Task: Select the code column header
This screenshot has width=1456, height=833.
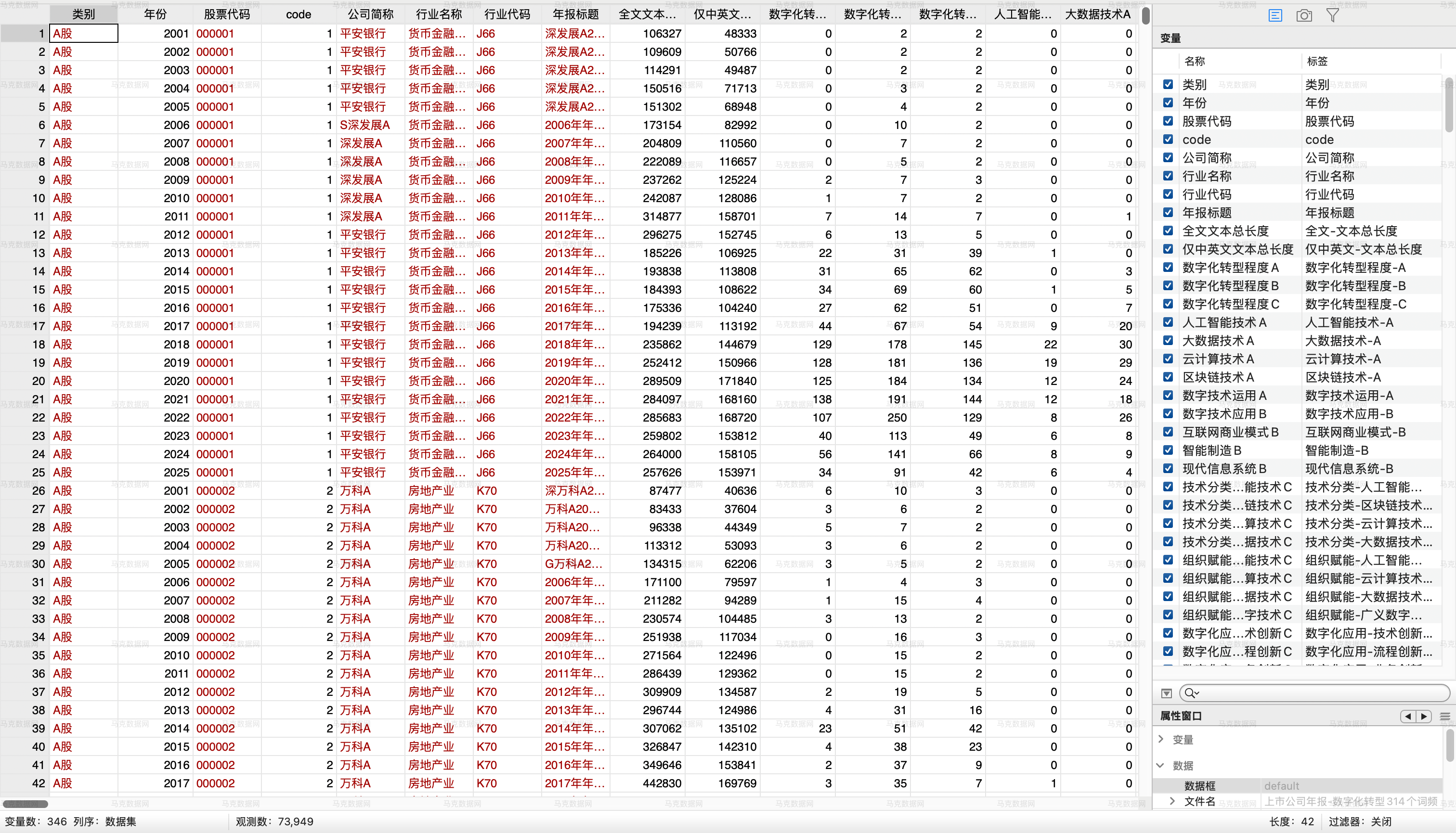Action: tap(298, 14)
